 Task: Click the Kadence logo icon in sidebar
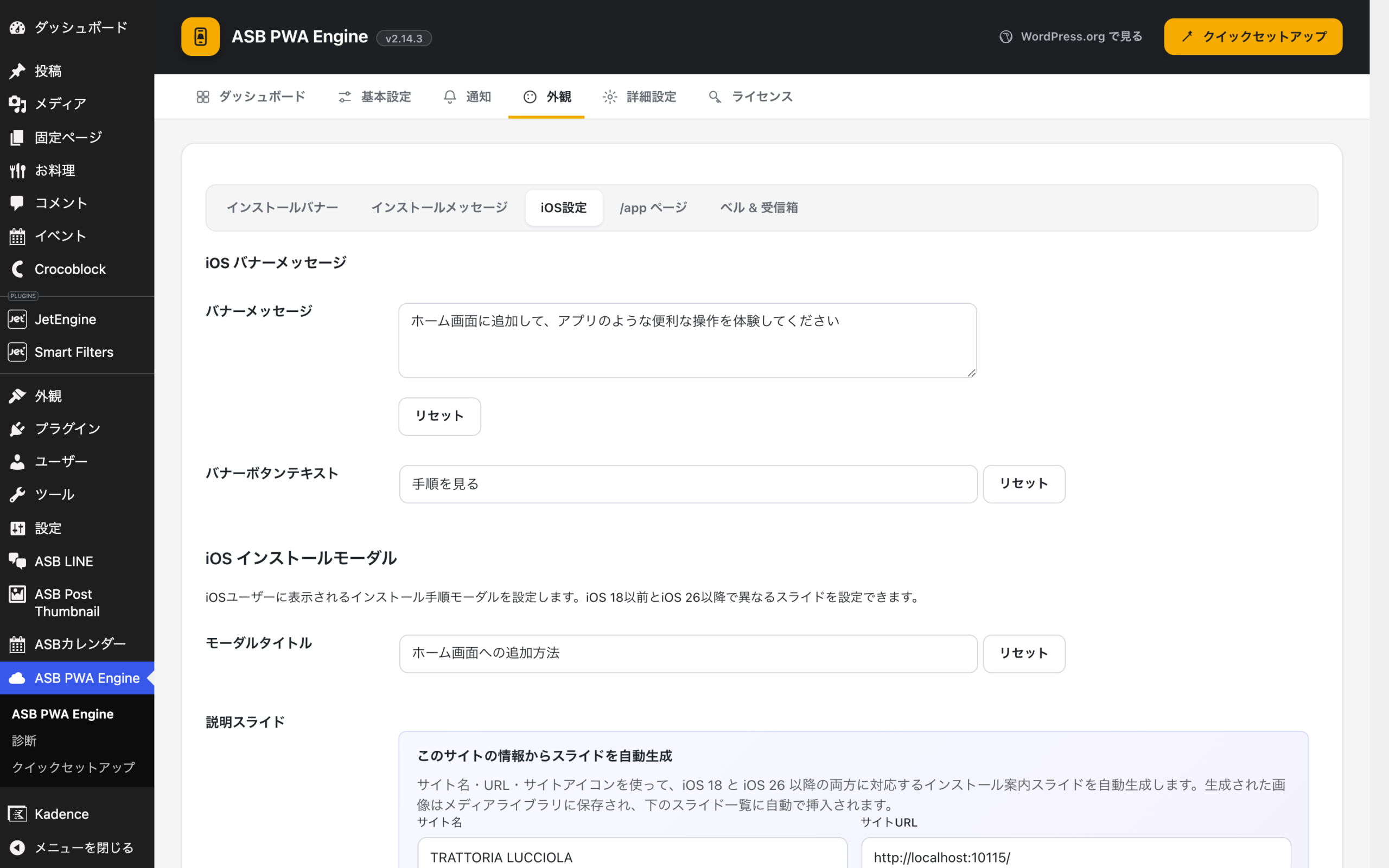pyautogui.click(x=17, y=814)
